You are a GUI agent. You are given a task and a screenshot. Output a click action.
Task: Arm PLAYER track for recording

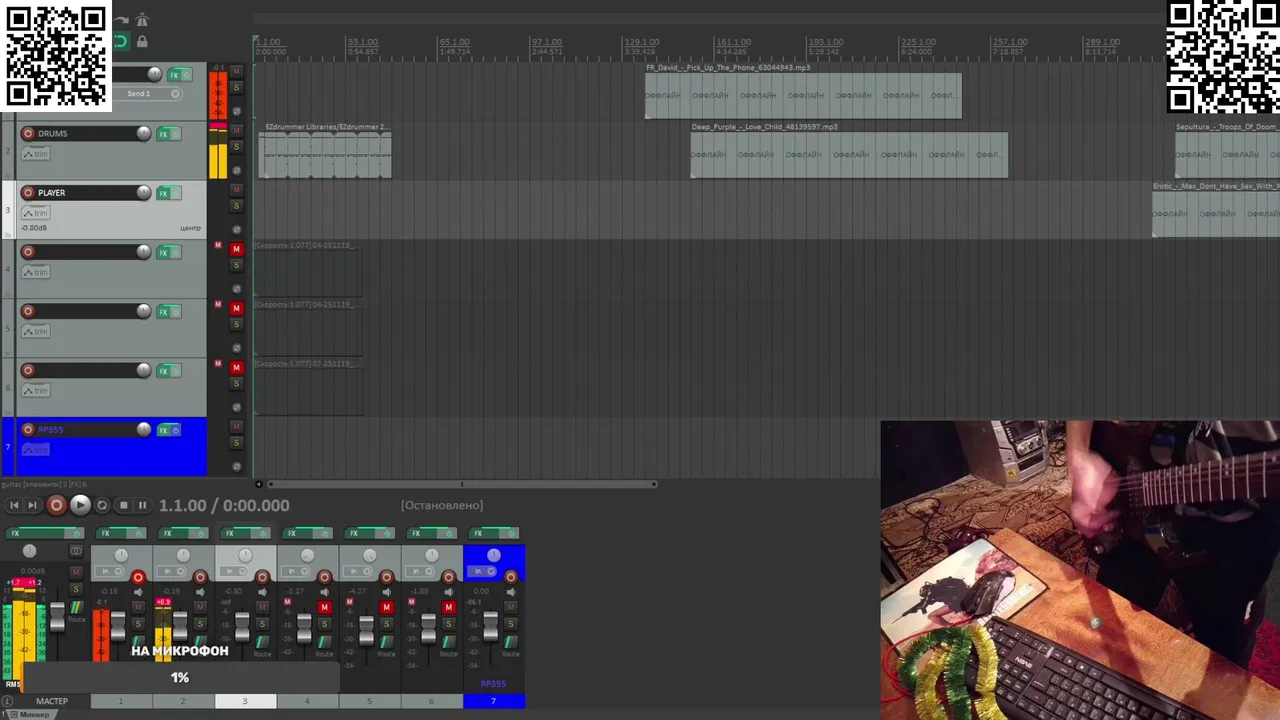pyautogui.click(x=28, y=192)
